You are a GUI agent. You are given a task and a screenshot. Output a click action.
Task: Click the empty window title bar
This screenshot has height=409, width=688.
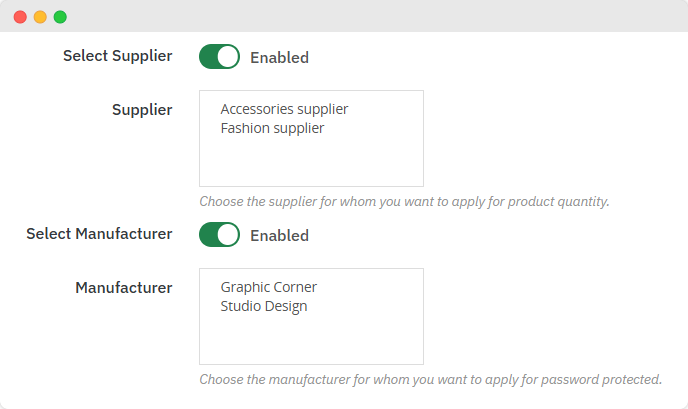click(370, 17)
